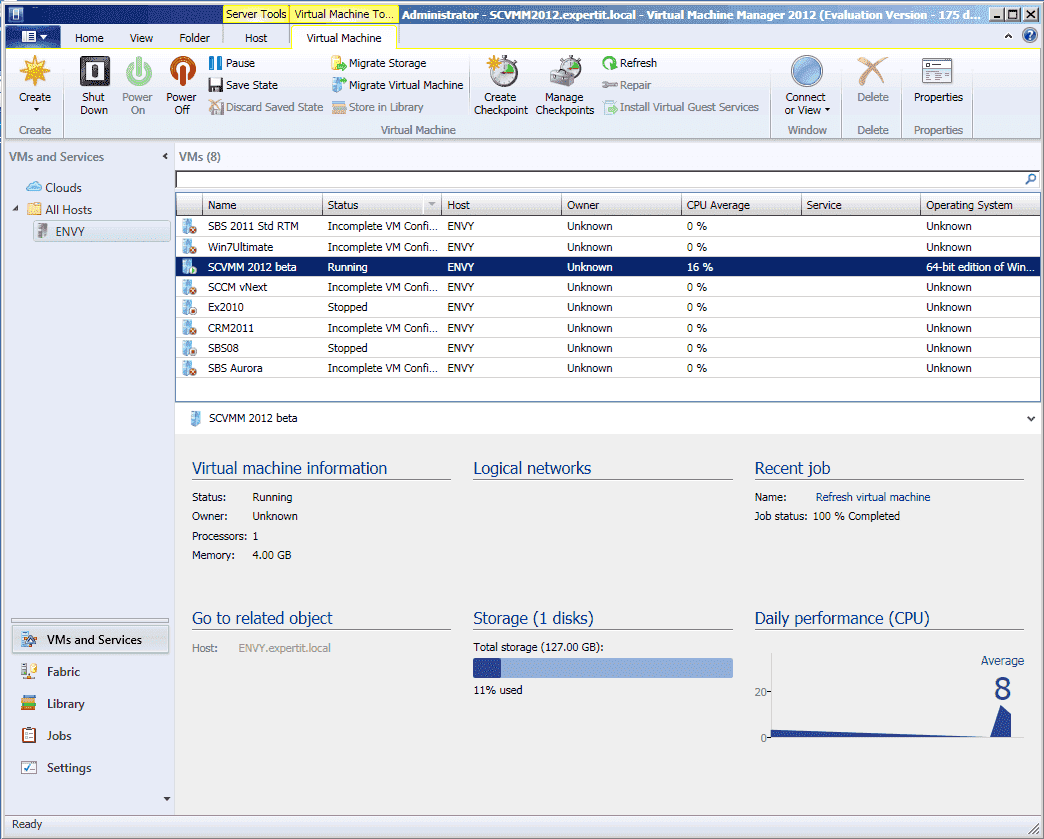The width and height of the screenshot is (1044, 839).
Task: Click Migrate Storage
Action: tap(379, 63)
